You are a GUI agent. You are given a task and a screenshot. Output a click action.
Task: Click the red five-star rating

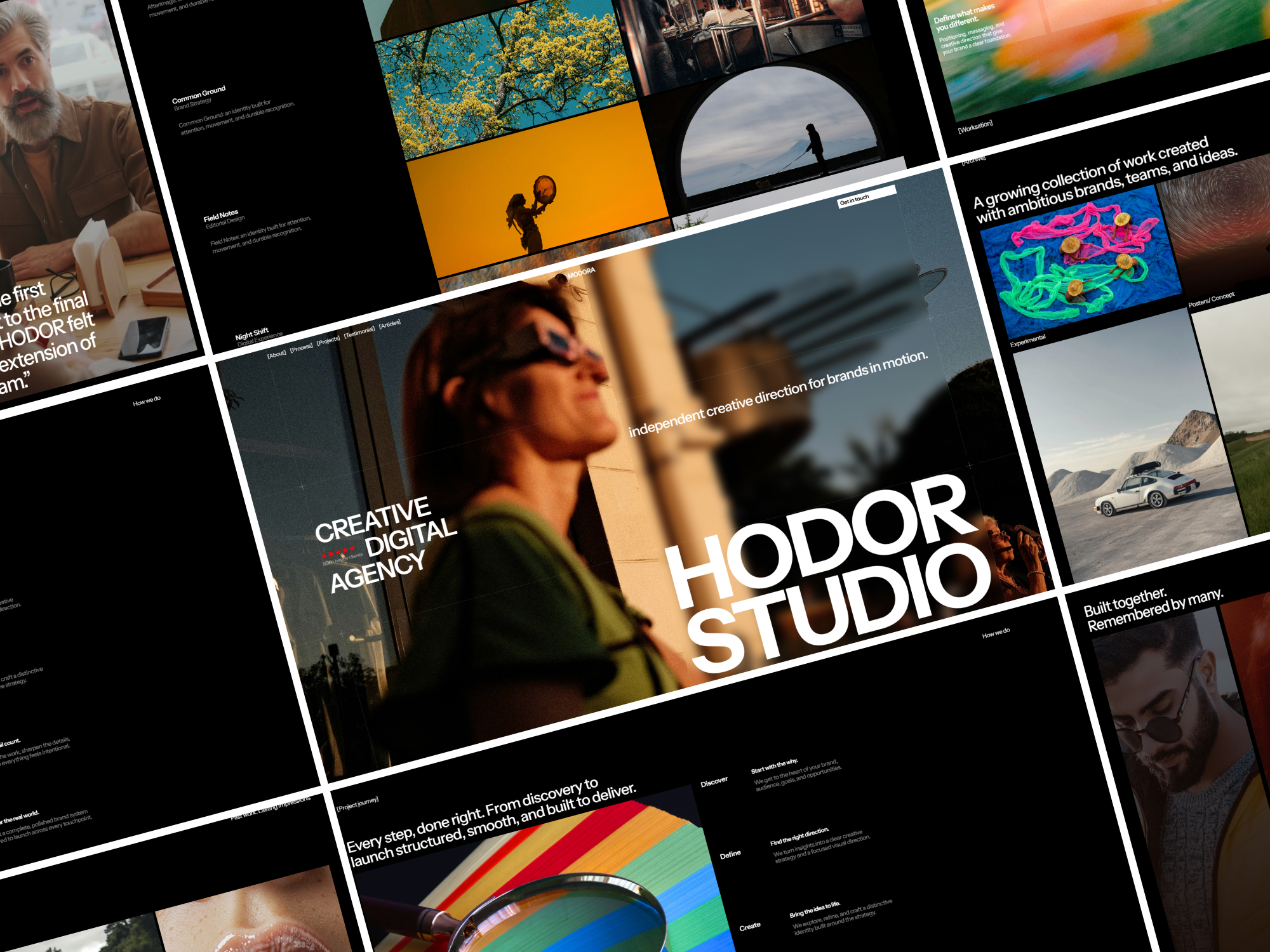[338, 552]
